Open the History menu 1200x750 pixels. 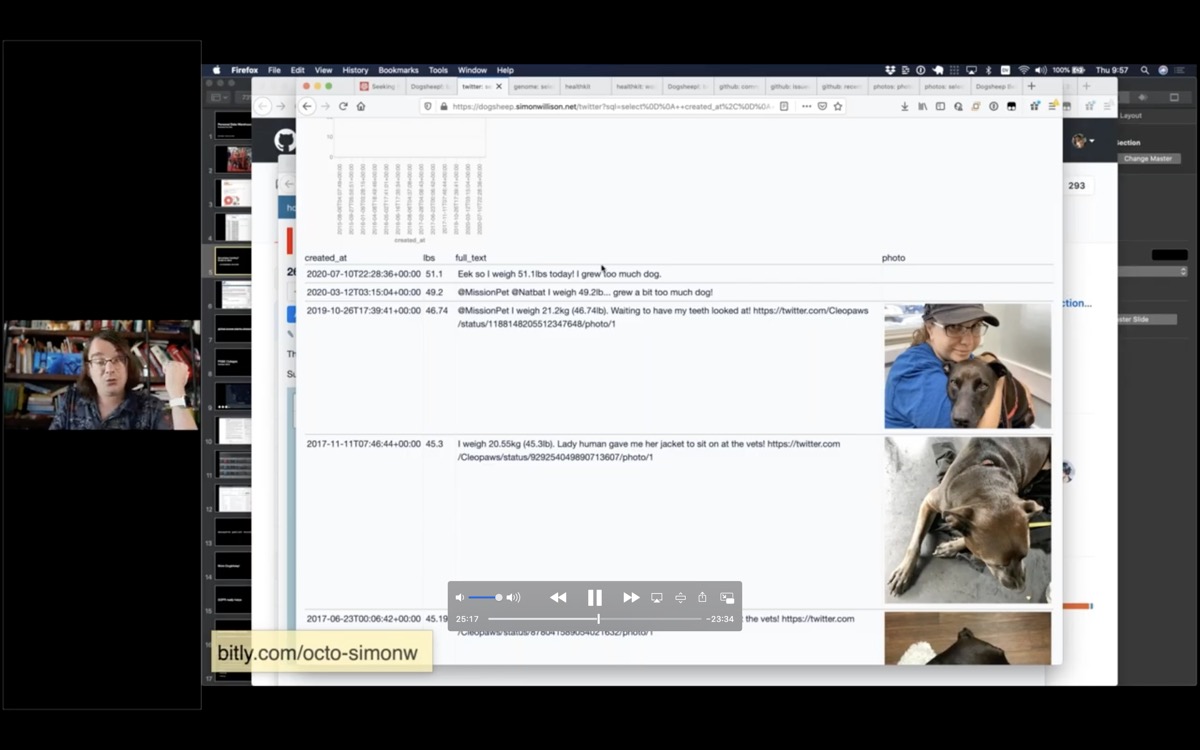355,70
